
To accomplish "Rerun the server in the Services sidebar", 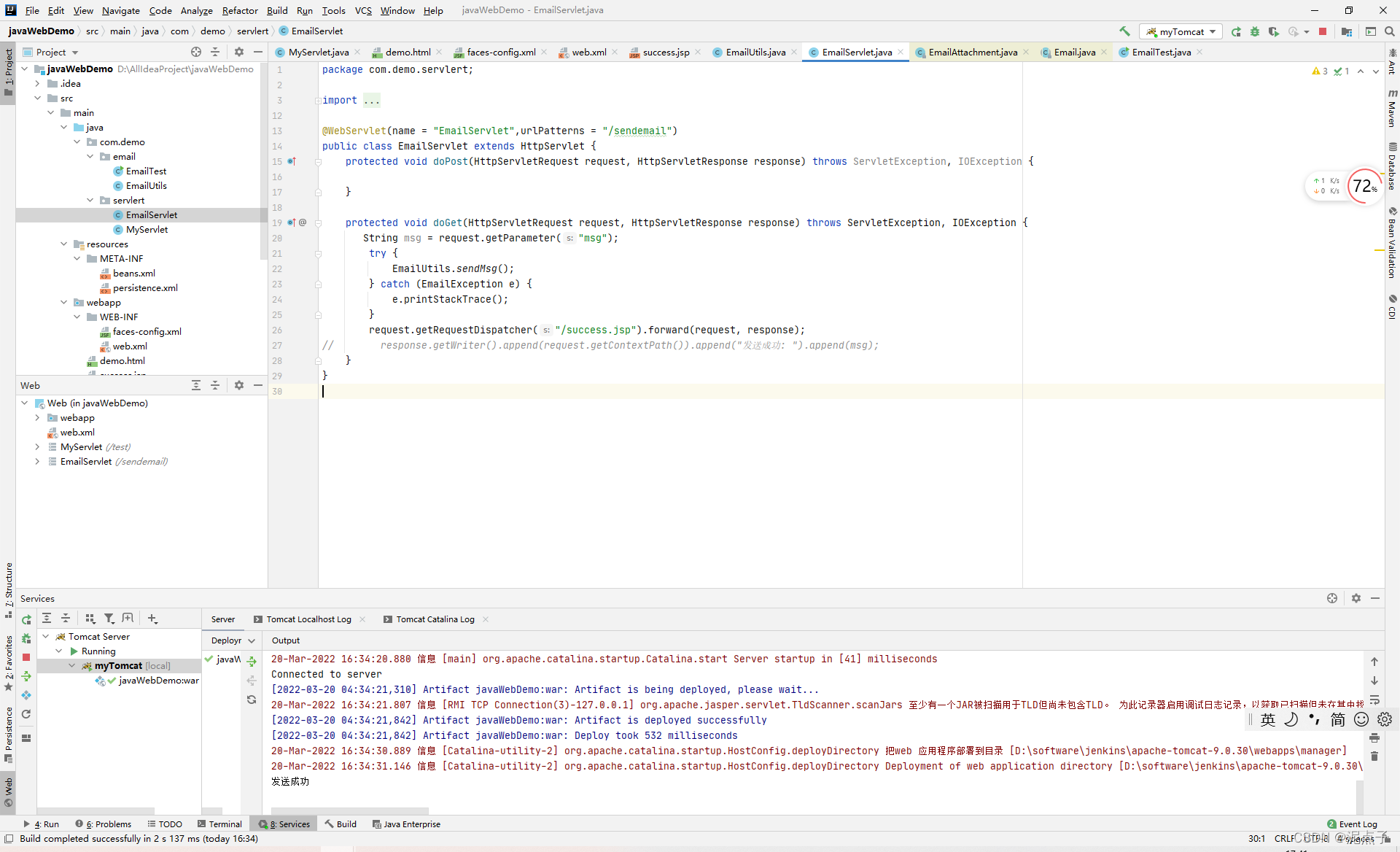I will click(26, 619).
